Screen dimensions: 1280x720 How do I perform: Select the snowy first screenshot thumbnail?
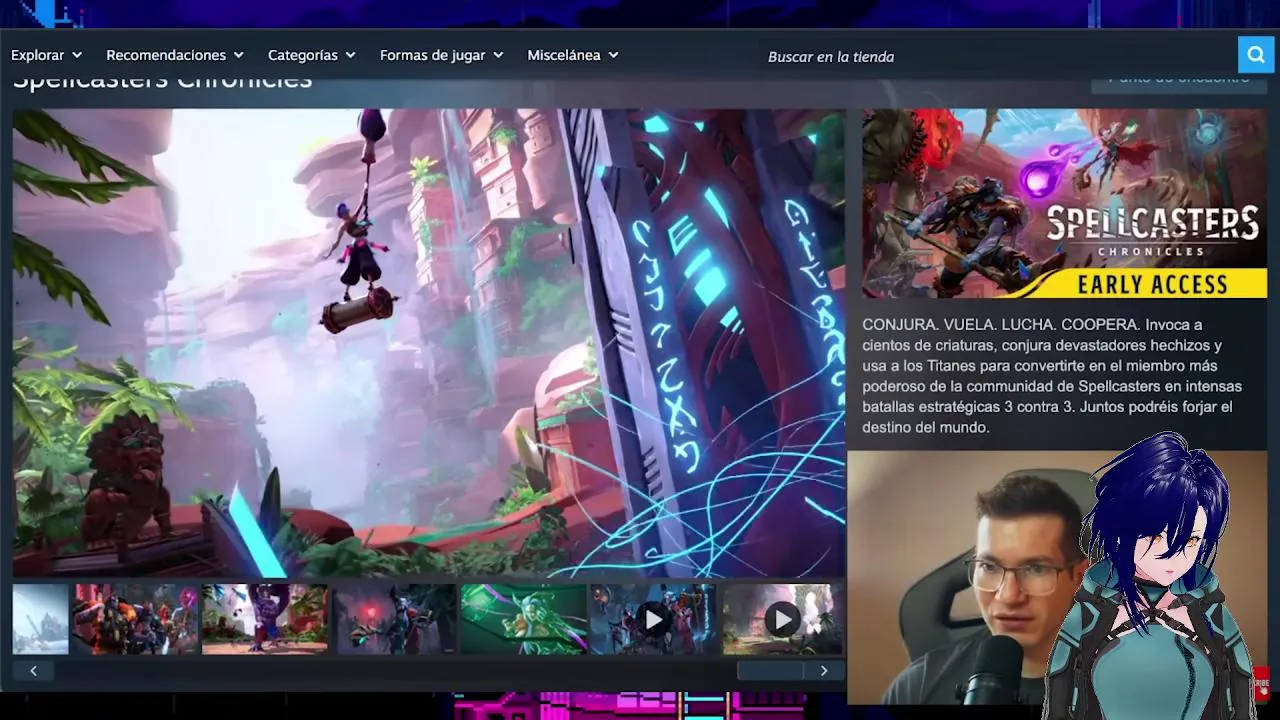tap(41, 619)
